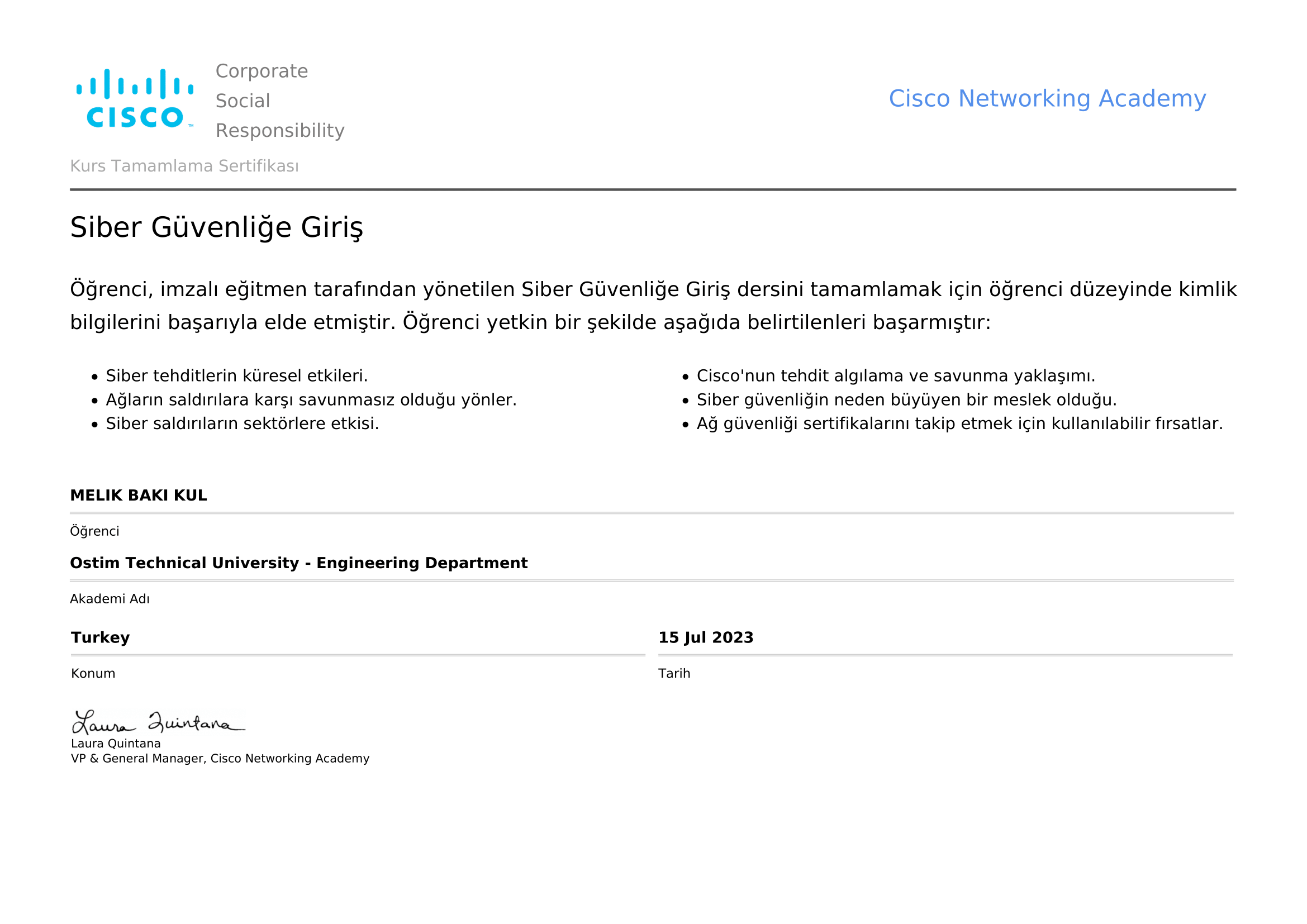Click the Siber Güvenliğe Giriş title

pos(216,227)
